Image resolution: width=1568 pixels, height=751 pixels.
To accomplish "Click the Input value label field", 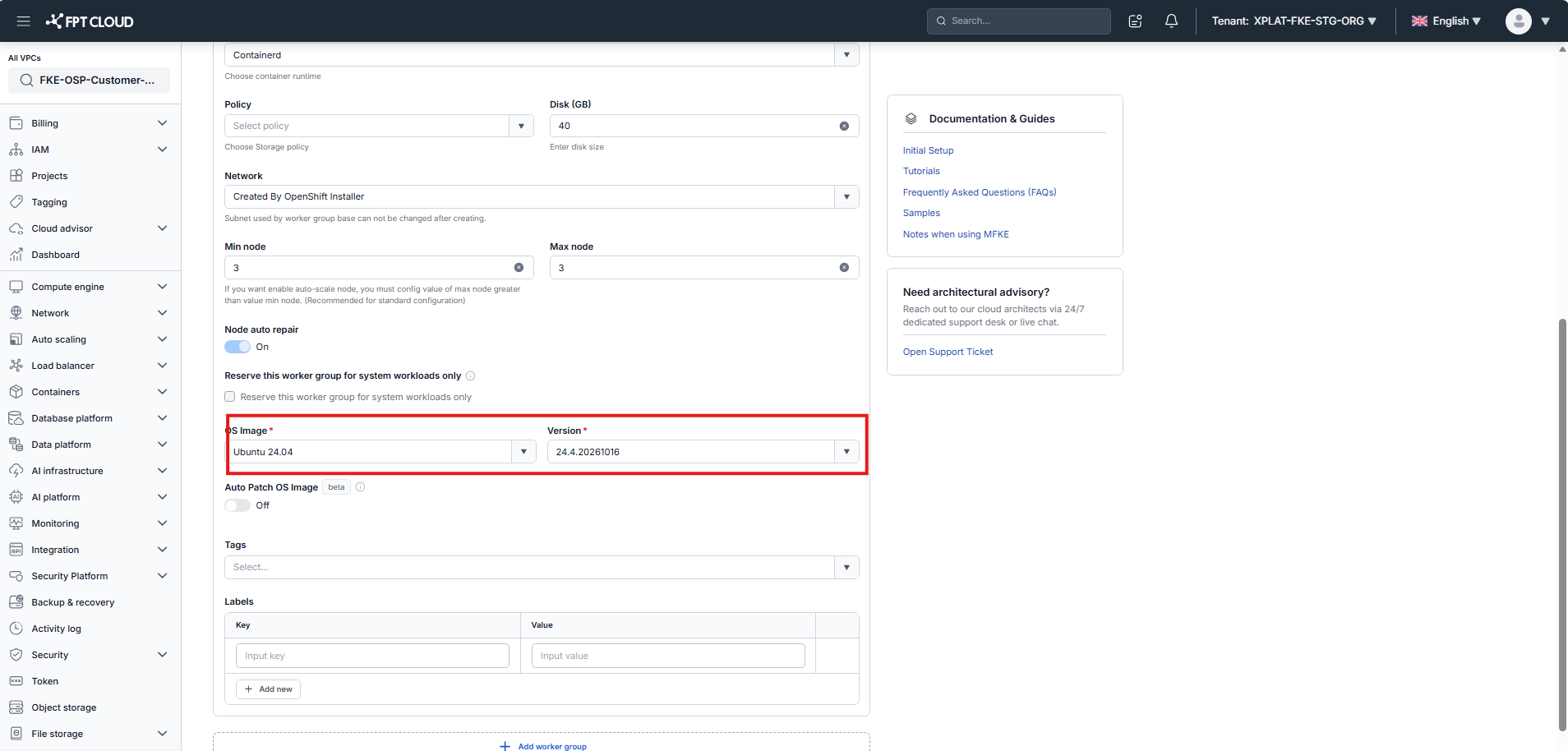I will [x=668, y=656].
